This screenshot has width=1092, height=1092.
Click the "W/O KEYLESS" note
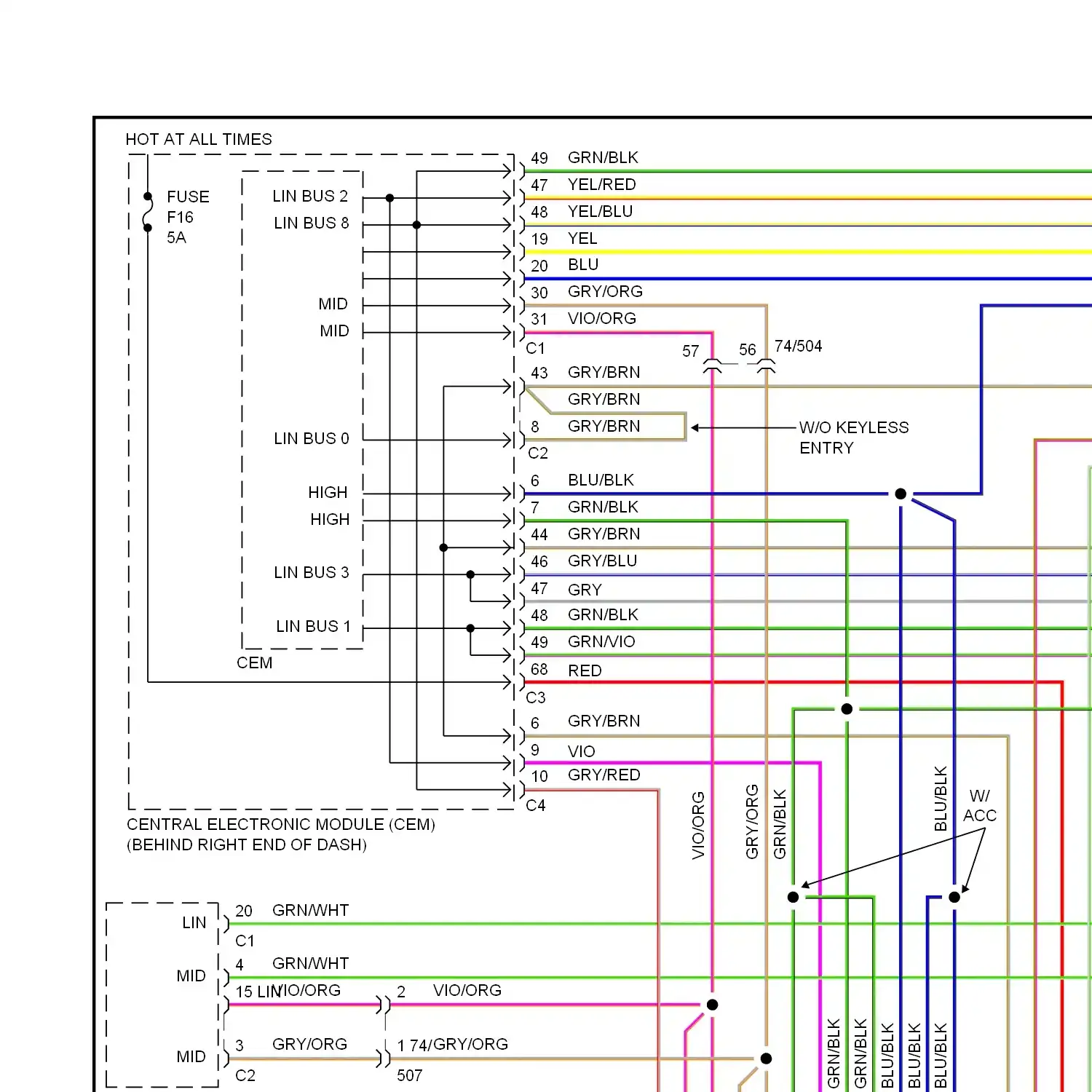click(854, 427)
